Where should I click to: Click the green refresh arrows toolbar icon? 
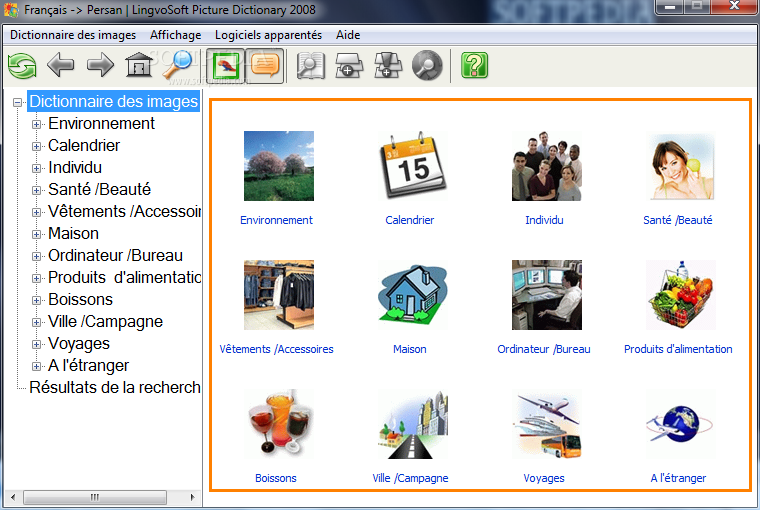tap(22, 65)
